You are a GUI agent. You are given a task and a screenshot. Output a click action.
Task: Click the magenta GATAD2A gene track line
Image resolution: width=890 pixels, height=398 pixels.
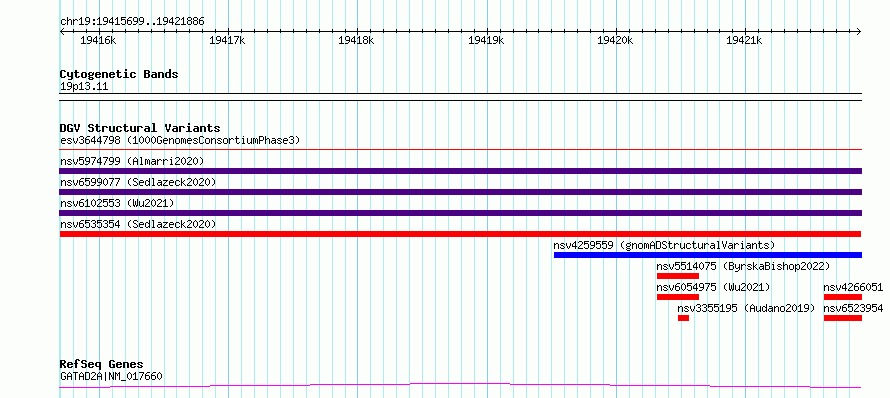pos(460,386)
